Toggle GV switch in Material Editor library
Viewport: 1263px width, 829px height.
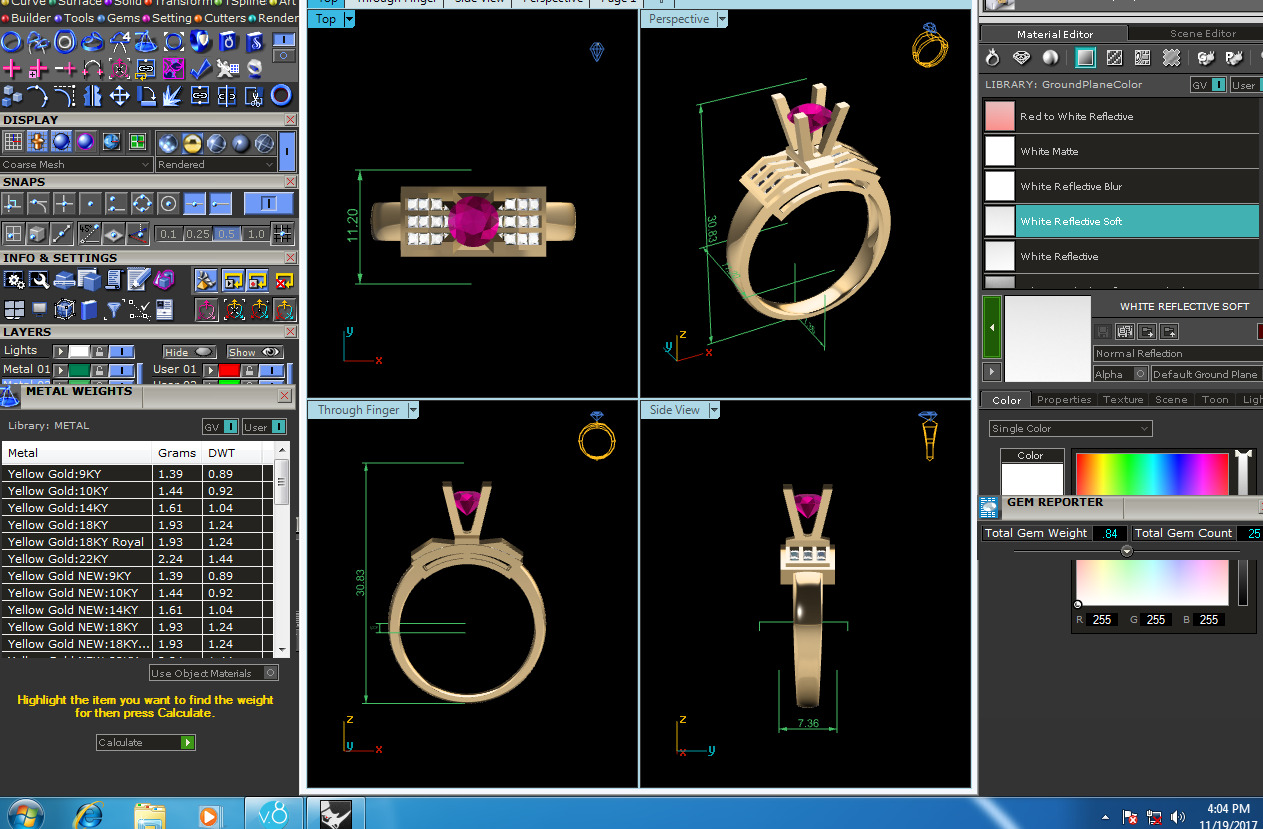pyautogui.click(x=1218, y=85)
